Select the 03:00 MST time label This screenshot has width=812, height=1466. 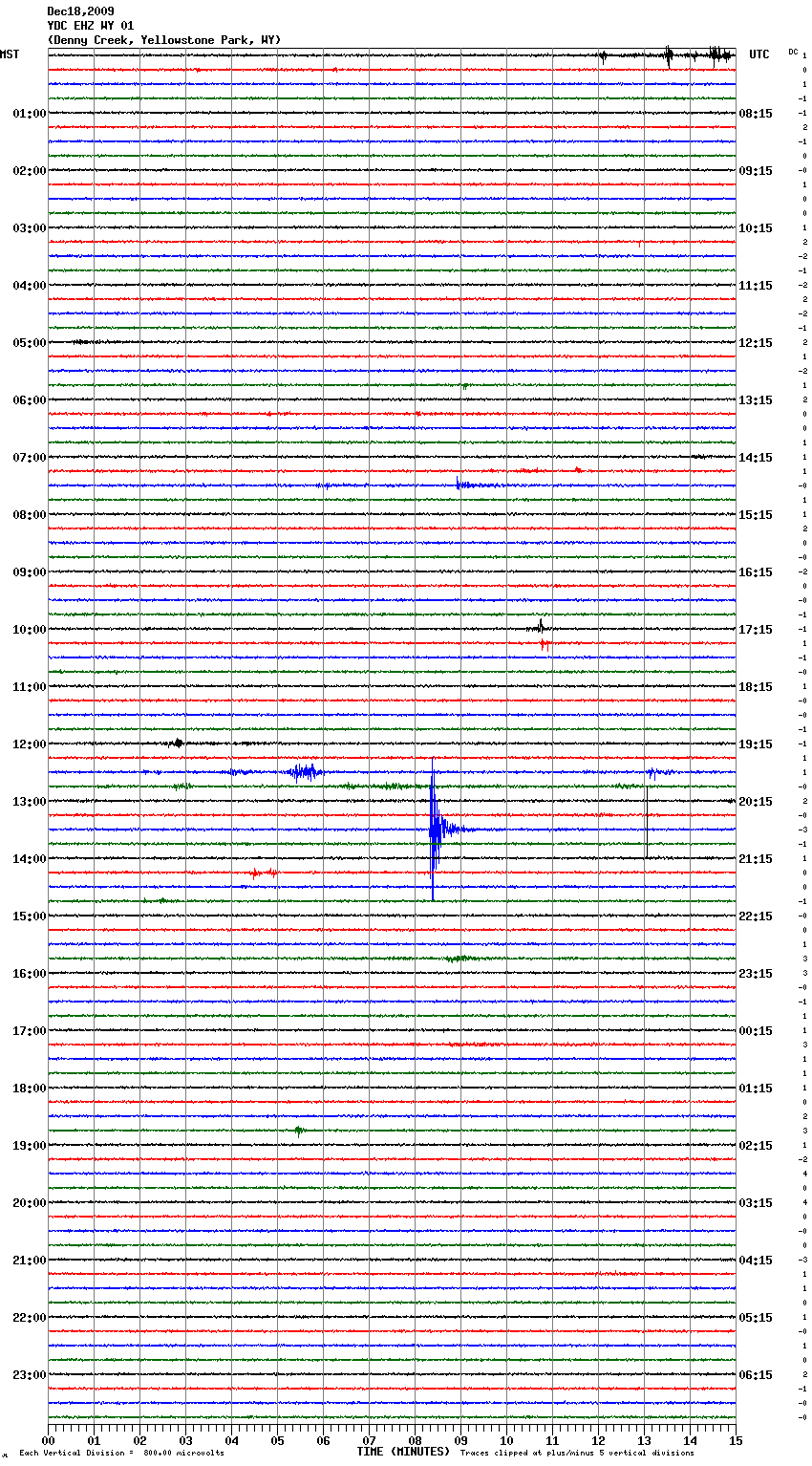(30, 228)
